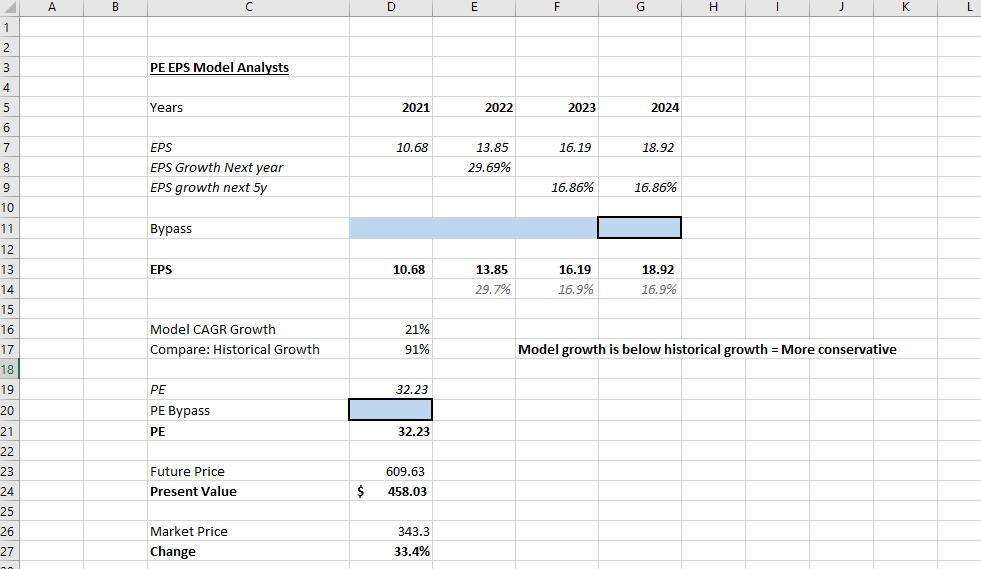Viewport: 981px width, 569px height.
Task: Select the 2022 year header cell
Action: pyautogui.click(x=474, y=107)
